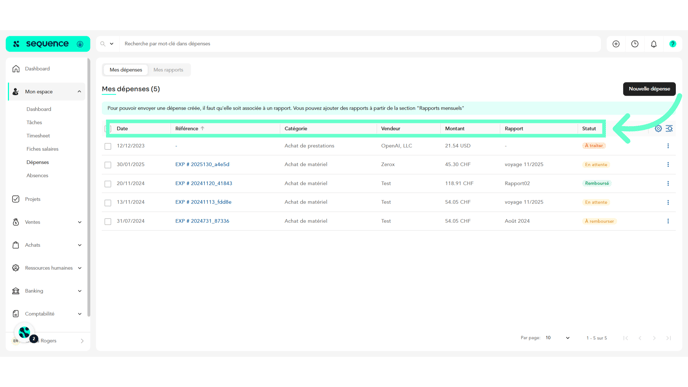Image resolution: width=688 pixels, height=387 pixels.
Task: Click the Sequence logo
Action: coord(47,44)
